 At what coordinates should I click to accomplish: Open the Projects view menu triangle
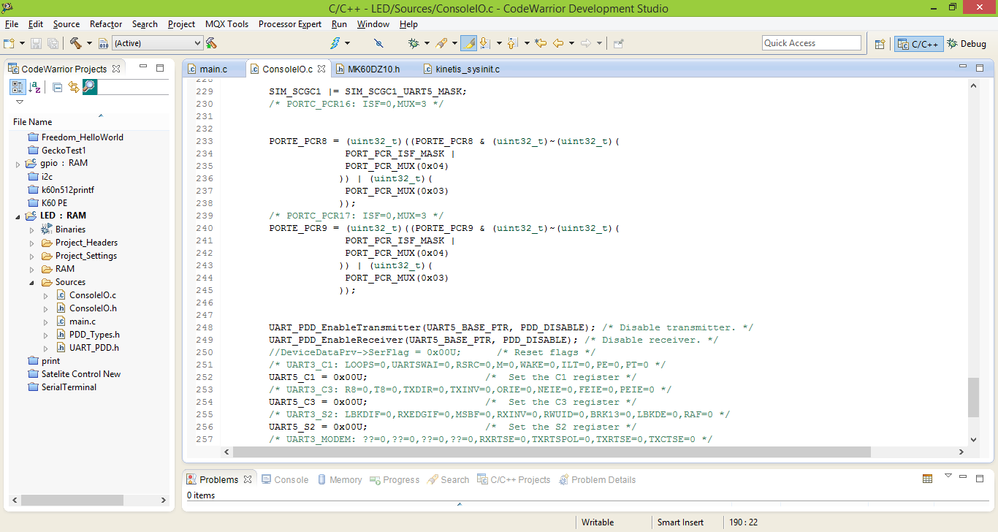pos(20,102)
